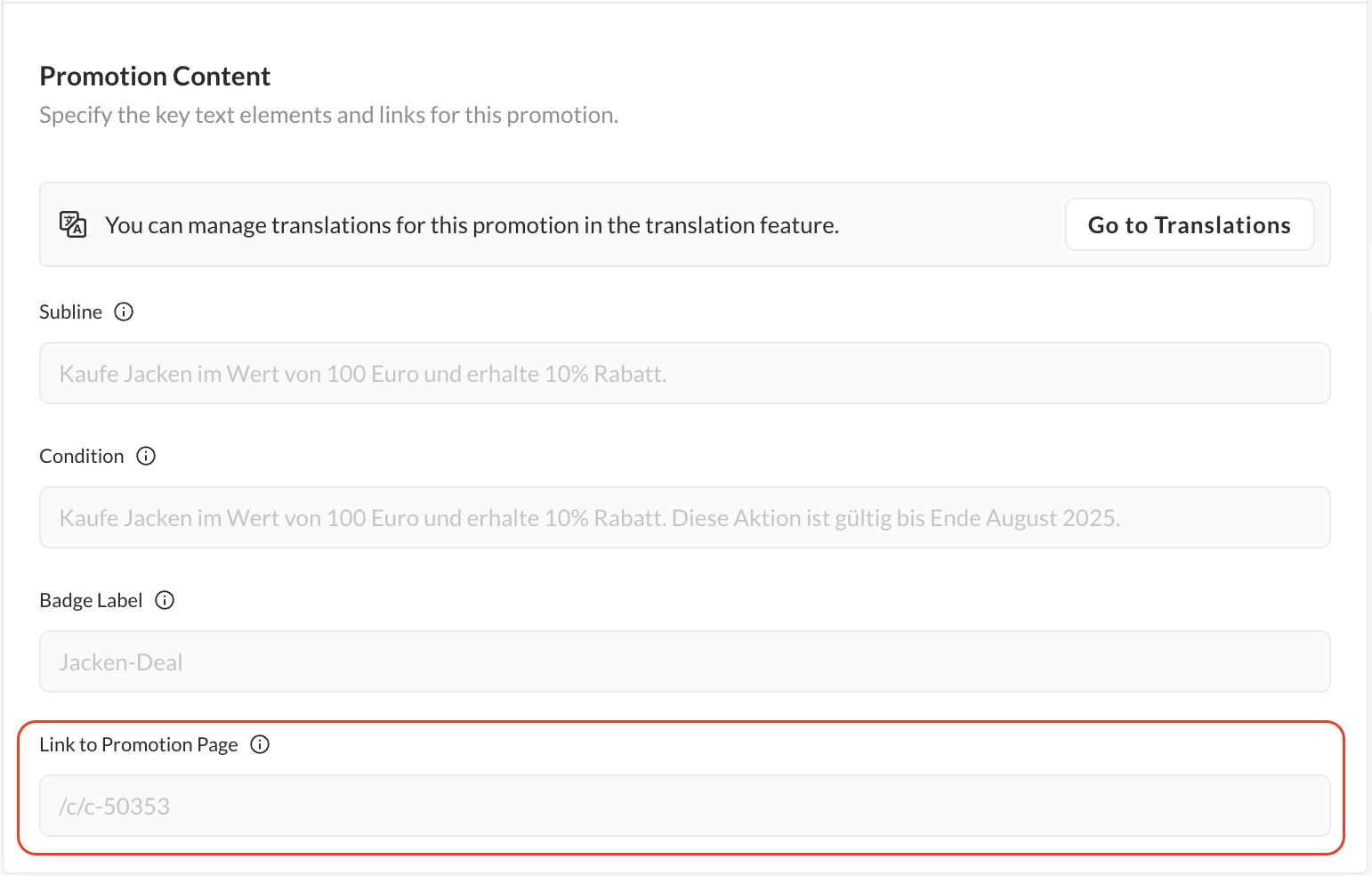This screenshot has height=876, width=1372.
Task: Click into the Condition input field
Action: 684,518
